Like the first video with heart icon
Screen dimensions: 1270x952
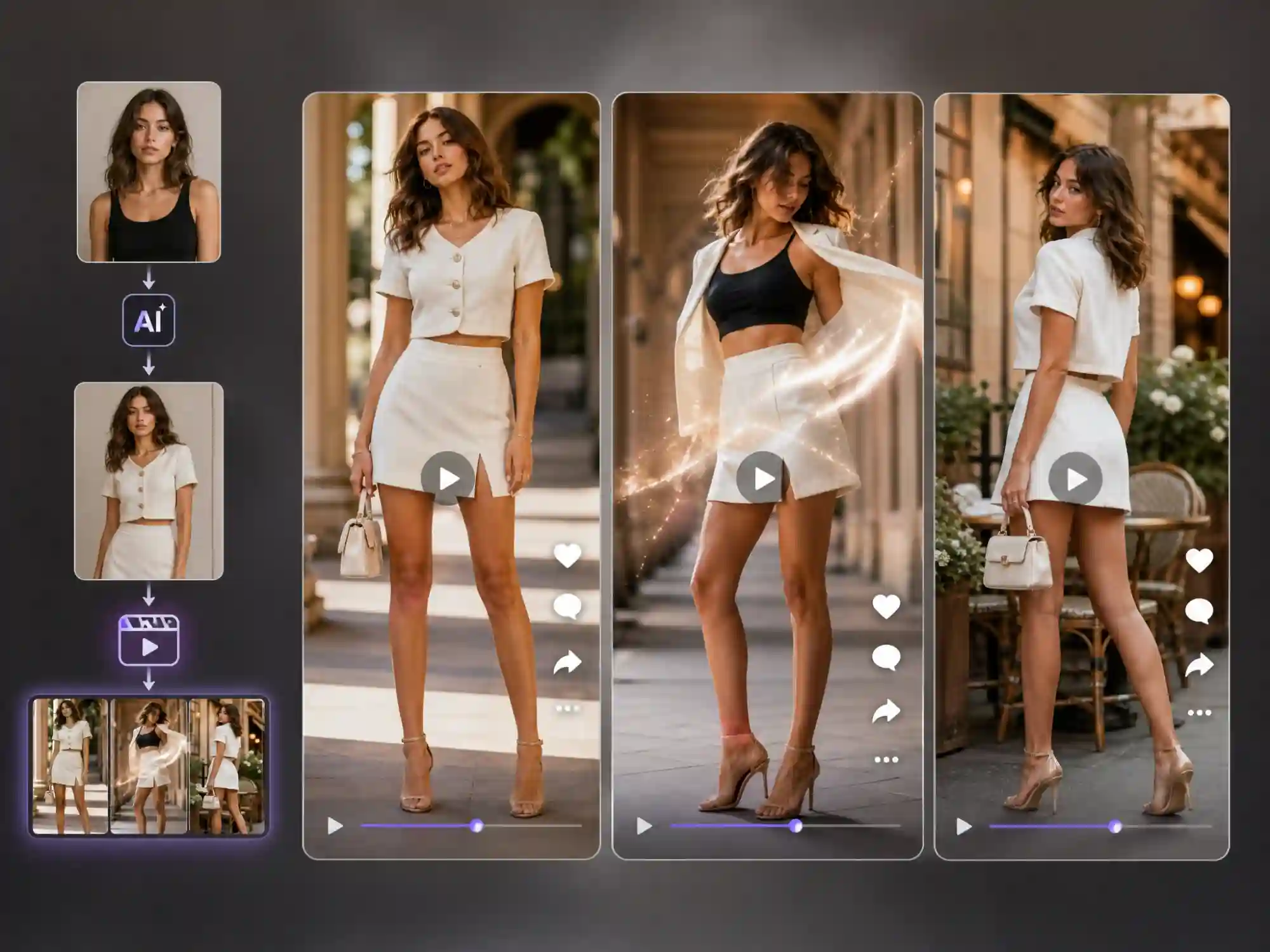[x=567, y=556]
